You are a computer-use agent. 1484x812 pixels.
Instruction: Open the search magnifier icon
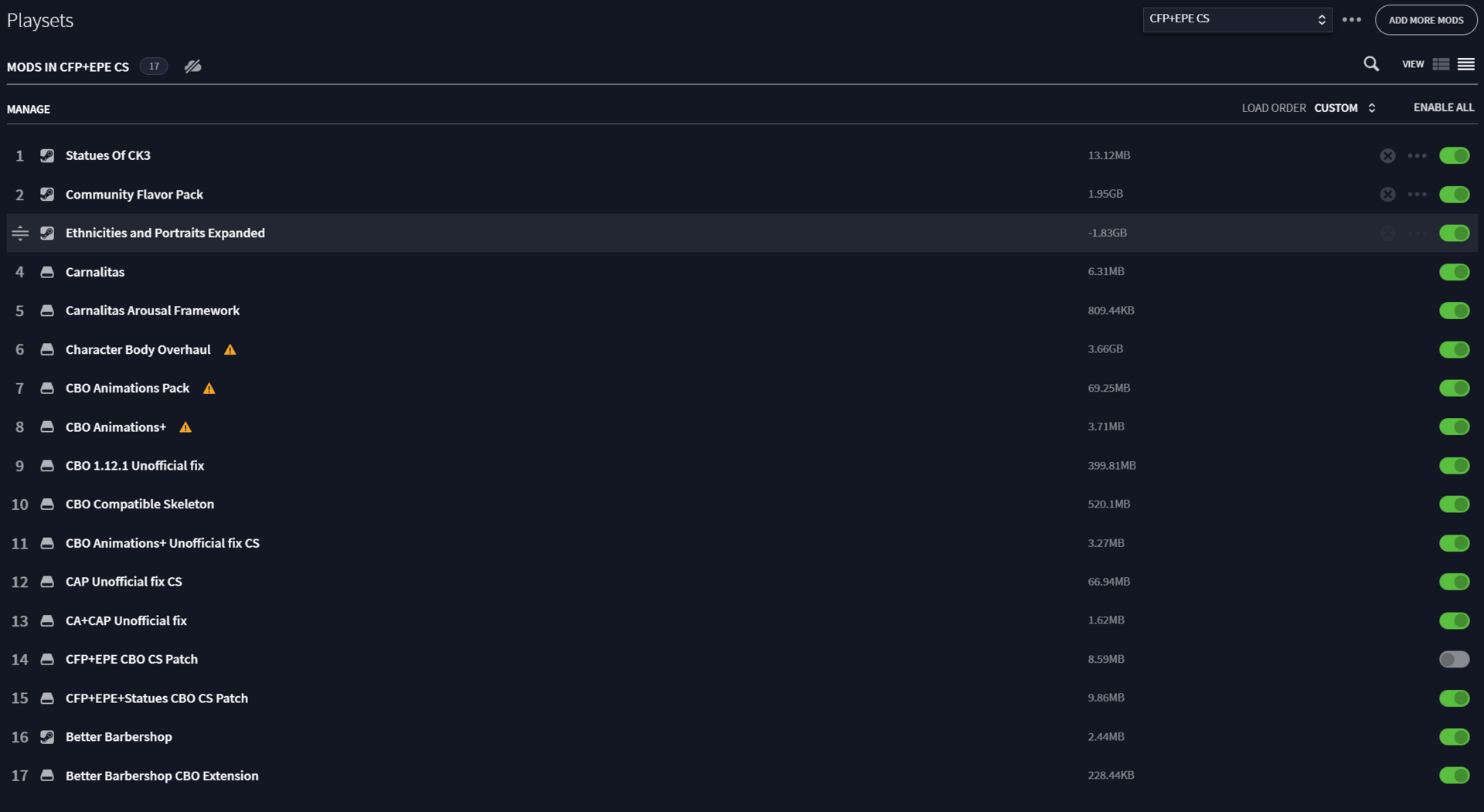[x=1371, y=64]
